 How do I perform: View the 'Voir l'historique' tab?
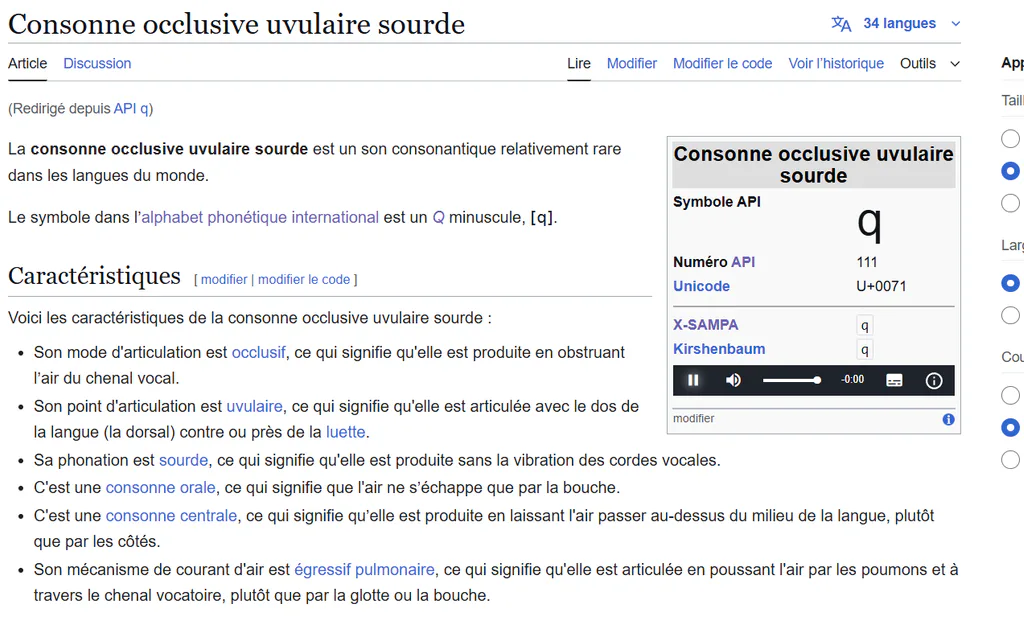[836, 63]
